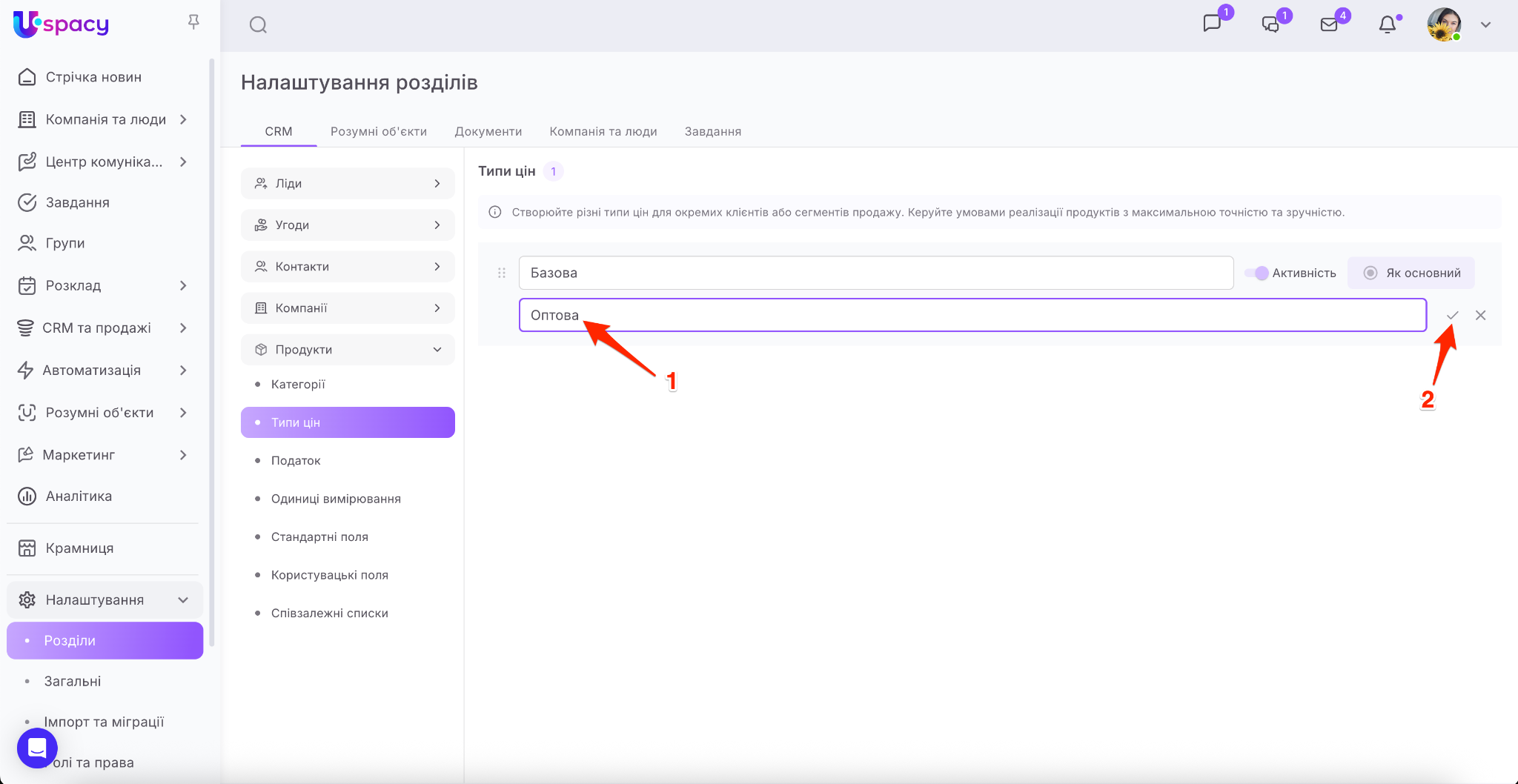Switch to the Розумні об'єкти tab
The height and width of the screenshot is (784, 1518).
378,132
